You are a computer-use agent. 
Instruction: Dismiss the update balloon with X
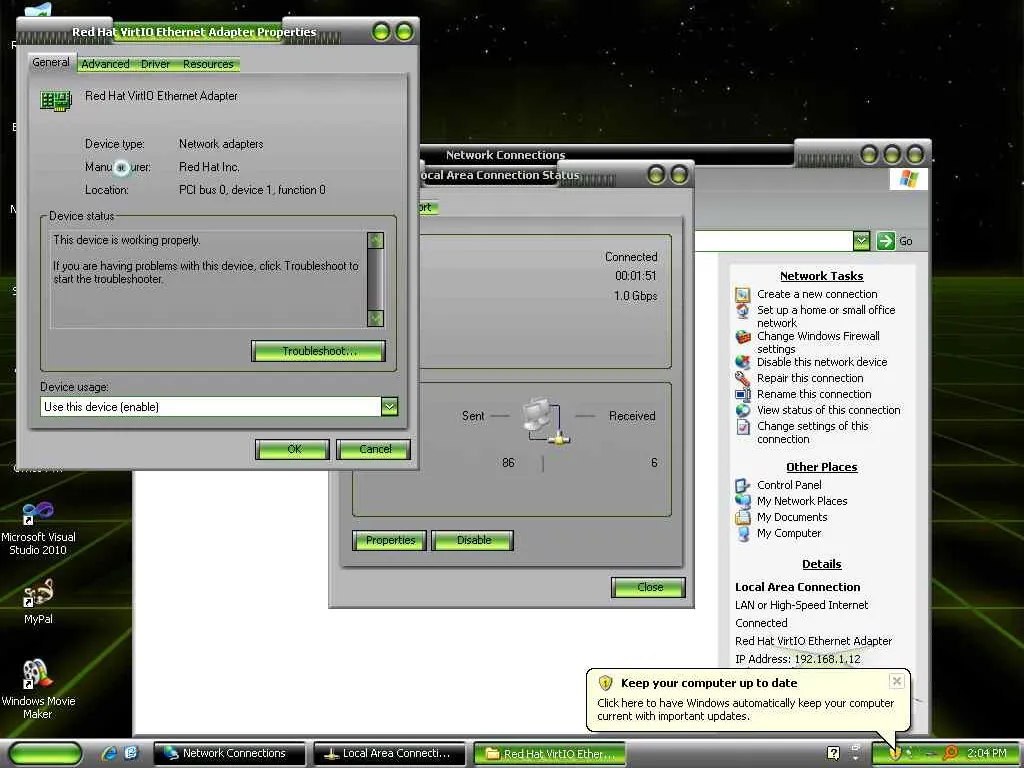pyautogui.click(x=897, y=681)
